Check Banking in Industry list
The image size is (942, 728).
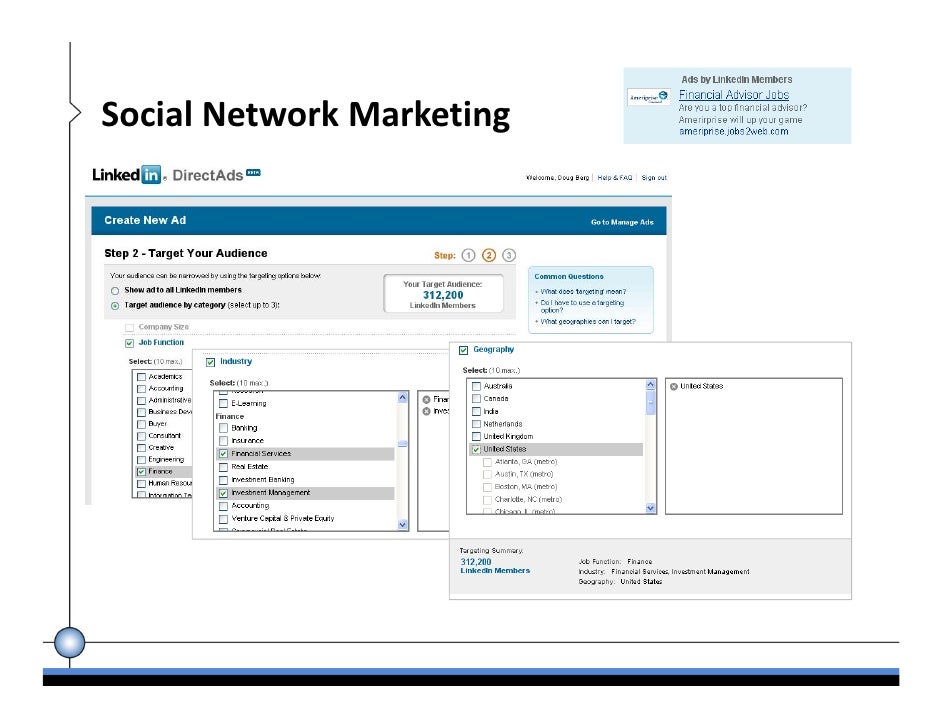click(x=223, y=428)
